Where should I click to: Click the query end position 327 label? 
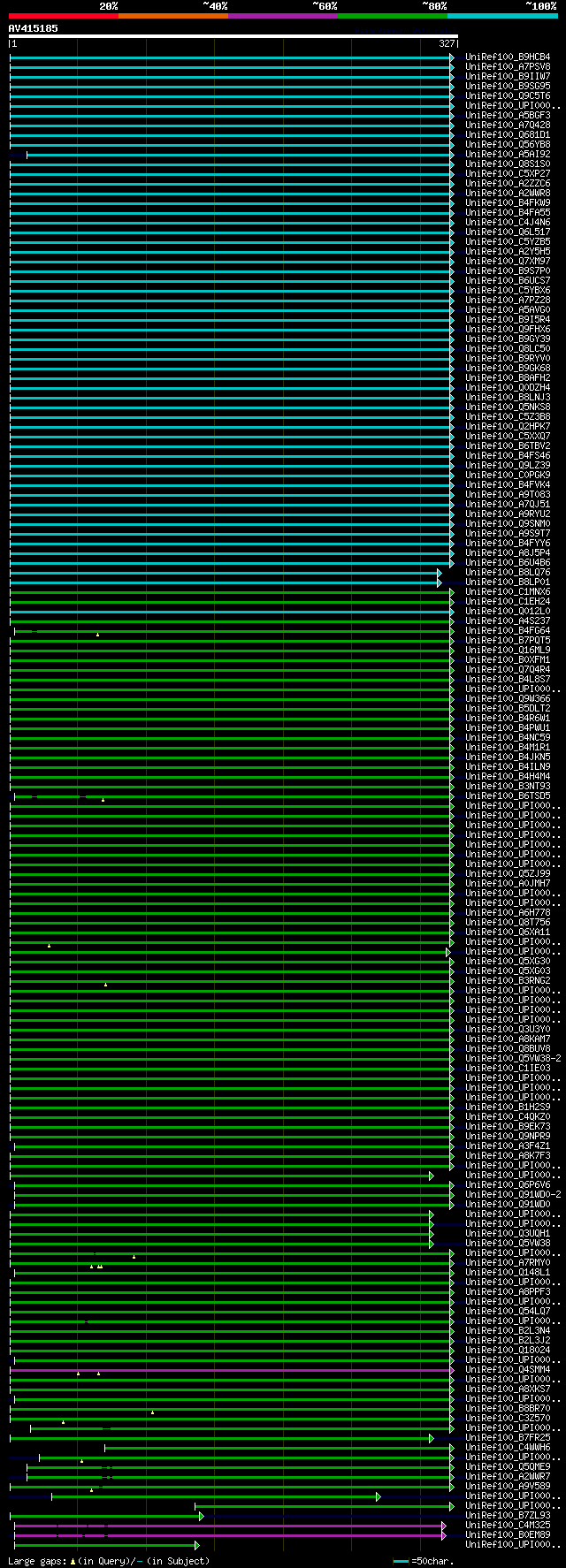coord(447,43)
